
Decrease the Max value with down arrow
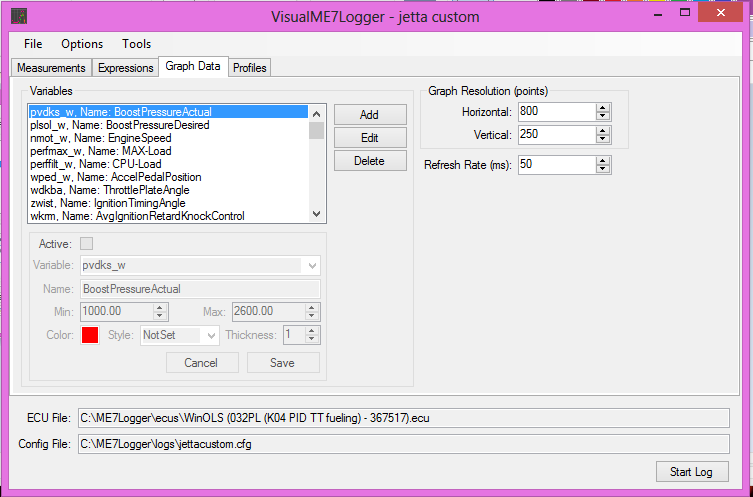pos(312,315)
